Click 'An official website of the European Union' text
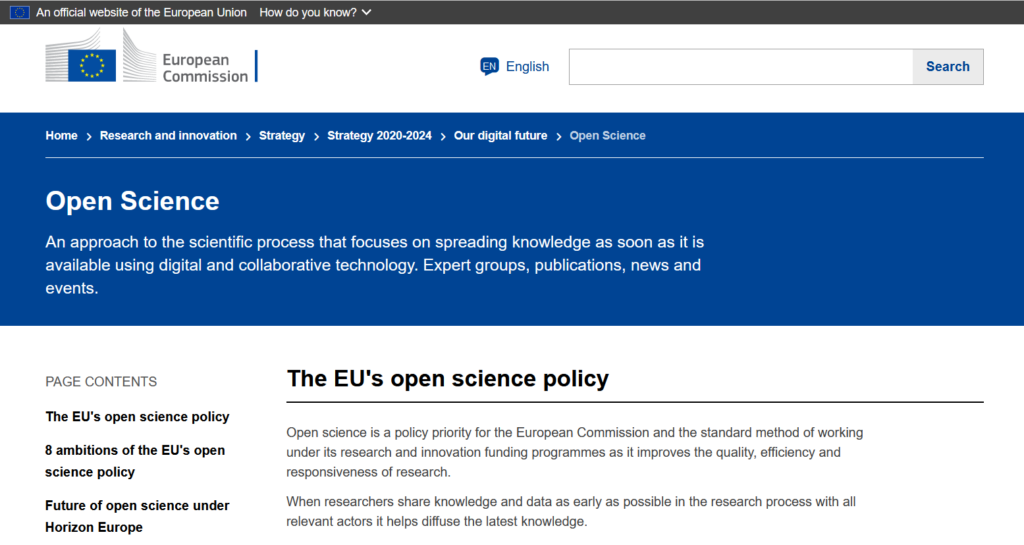 (x=141, y=12)
